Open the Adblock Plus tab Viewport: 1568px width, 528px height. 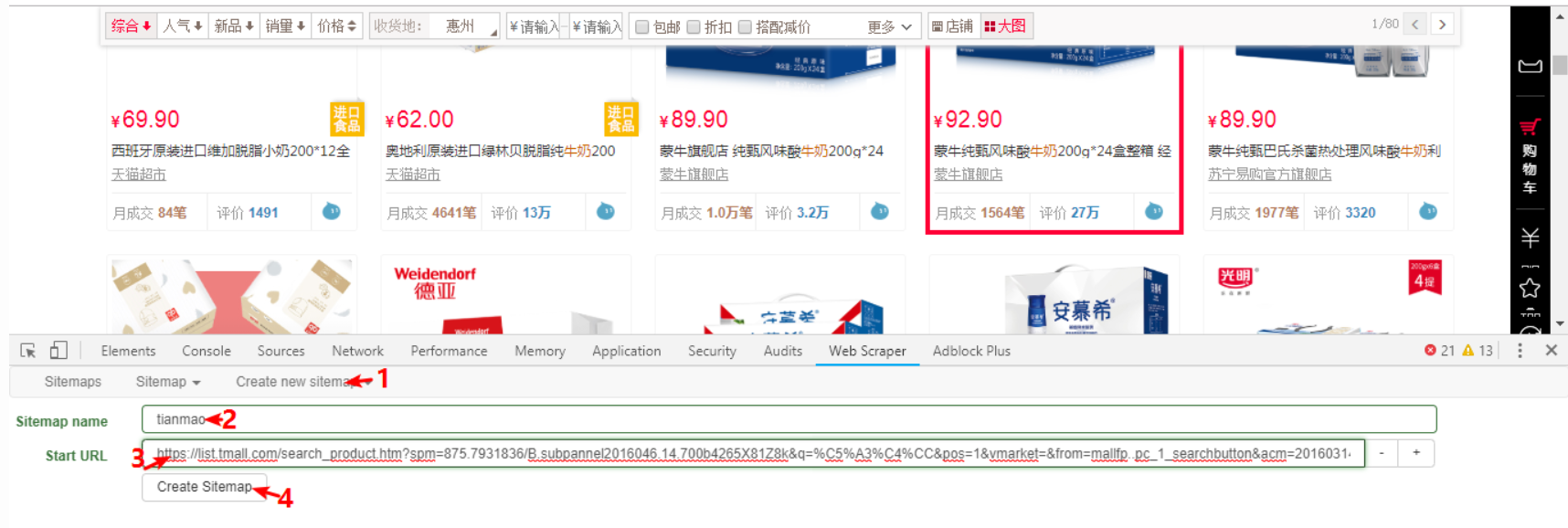(x=971, y=351)
